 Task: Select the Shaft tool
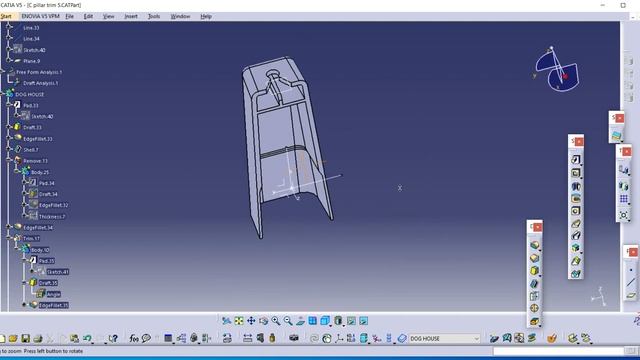pyautogui.click(x=576, y=186)
